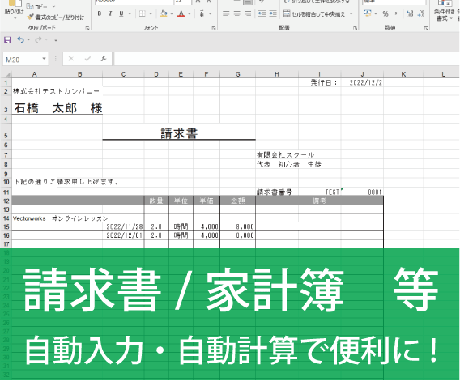
Task: Select column K header
Action: tap(404, 74)
